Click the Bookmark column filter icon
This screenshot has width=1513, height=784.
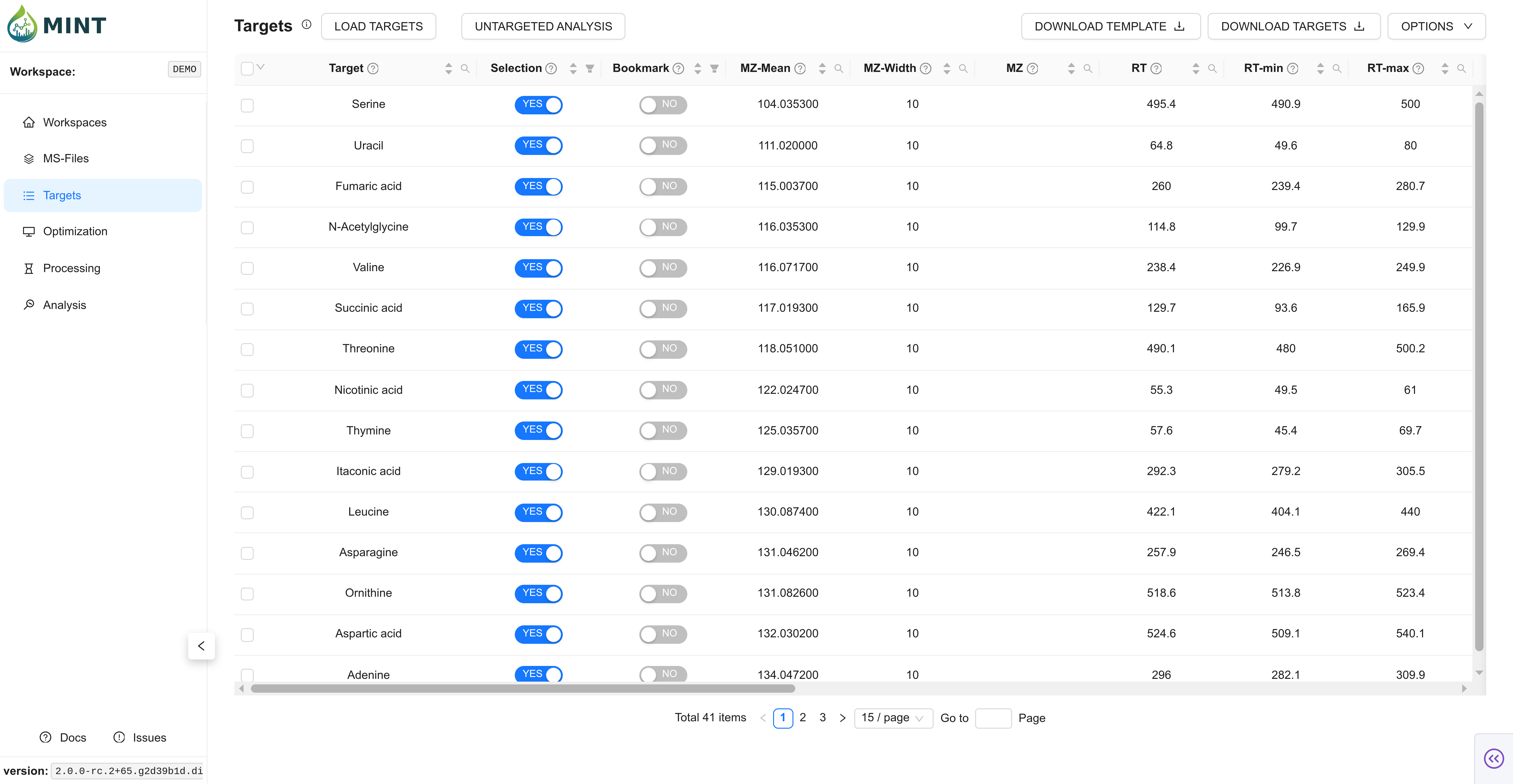coord(714,69)
